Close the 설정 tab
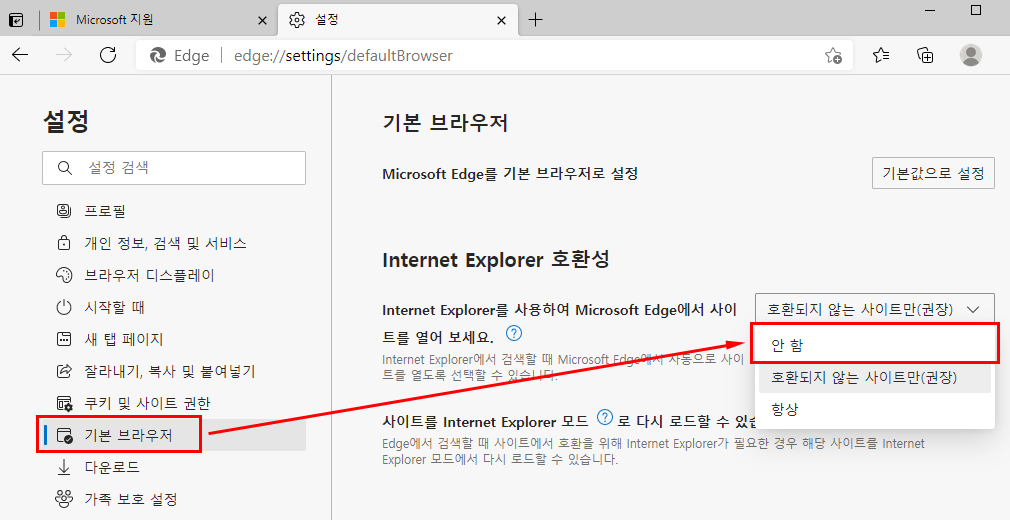Screen dimensions: 1010x521 coord(502,21)
